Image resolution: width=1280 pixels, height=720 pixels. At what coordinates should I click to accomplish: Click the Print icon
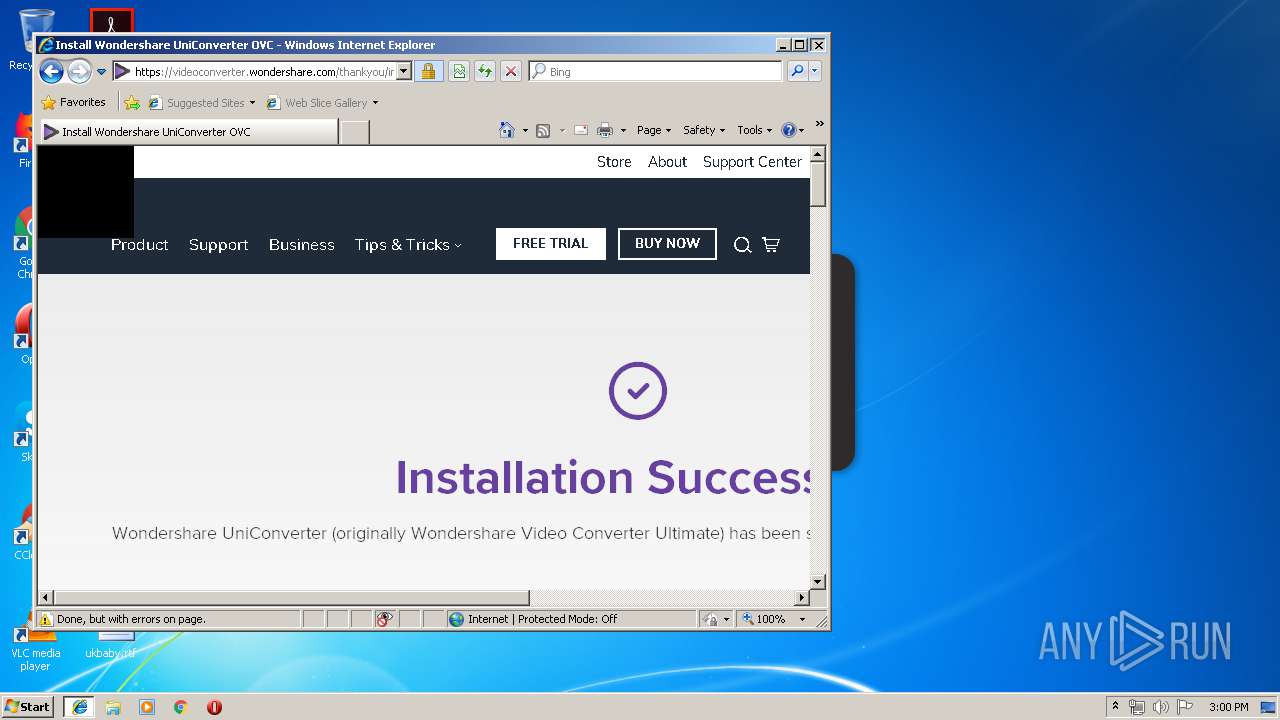[605, 130]
